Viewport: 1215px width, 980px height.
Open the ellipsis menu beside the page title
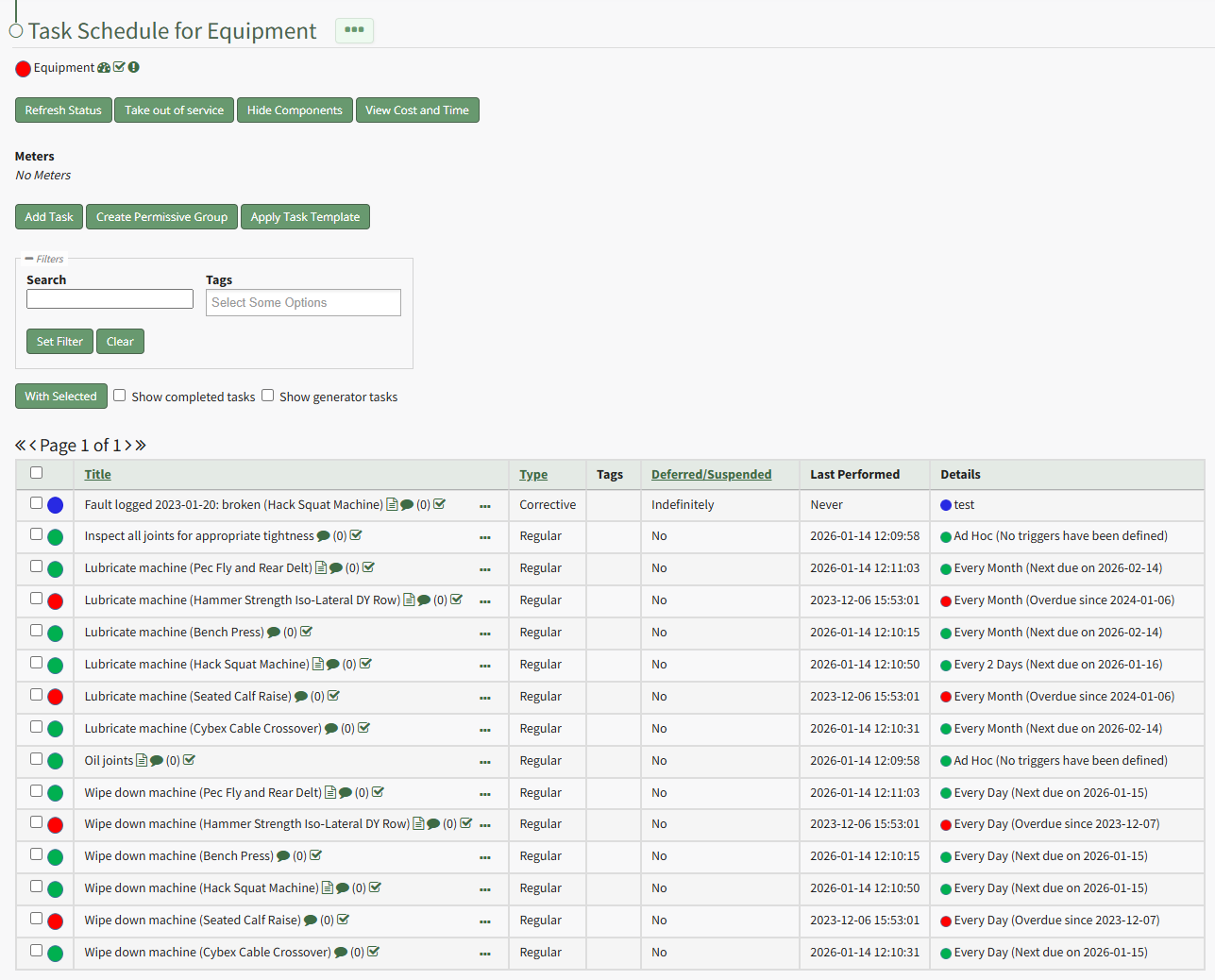coord(354,30)
